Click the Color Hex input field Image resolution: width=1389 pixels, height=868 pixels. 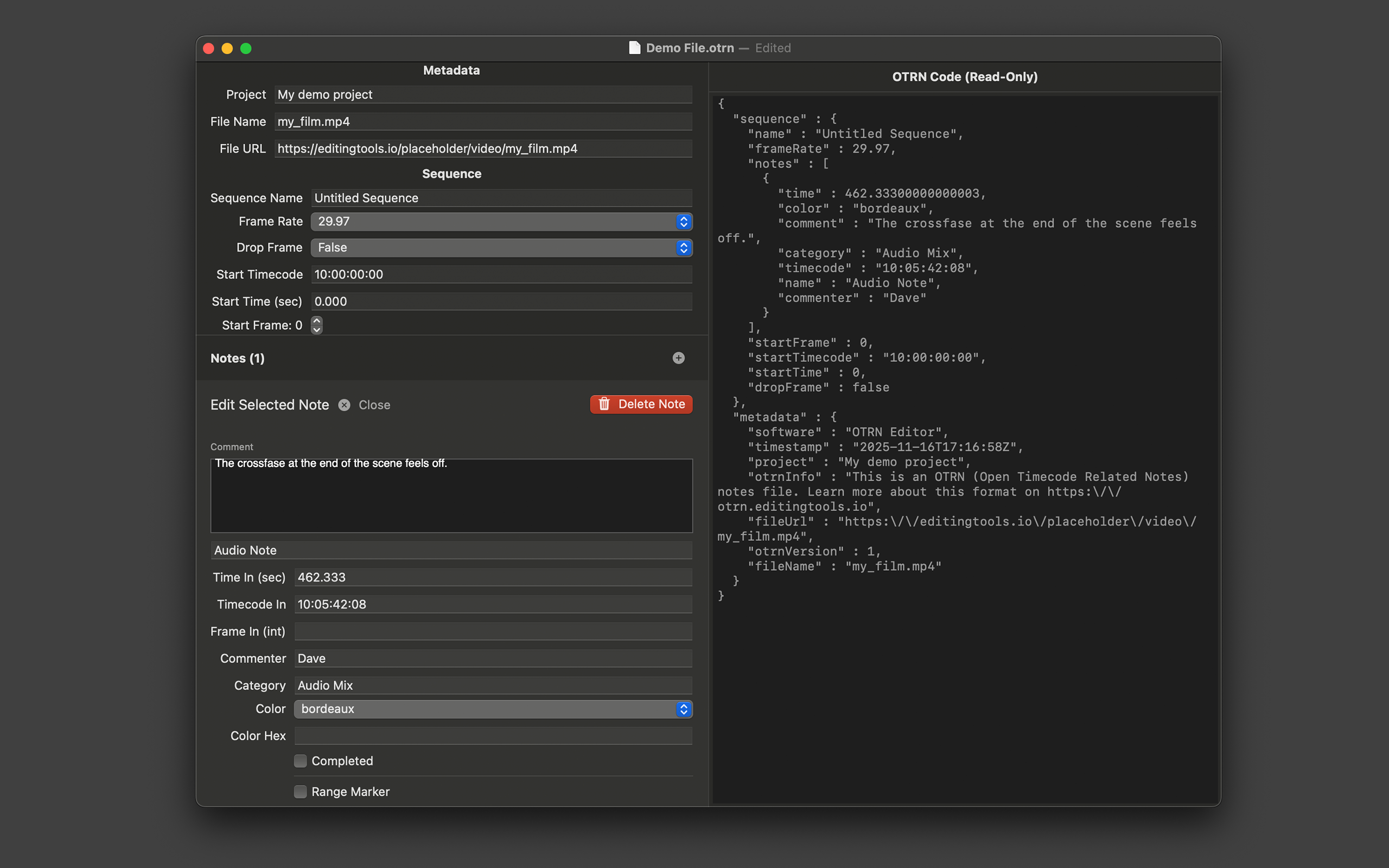493,736
